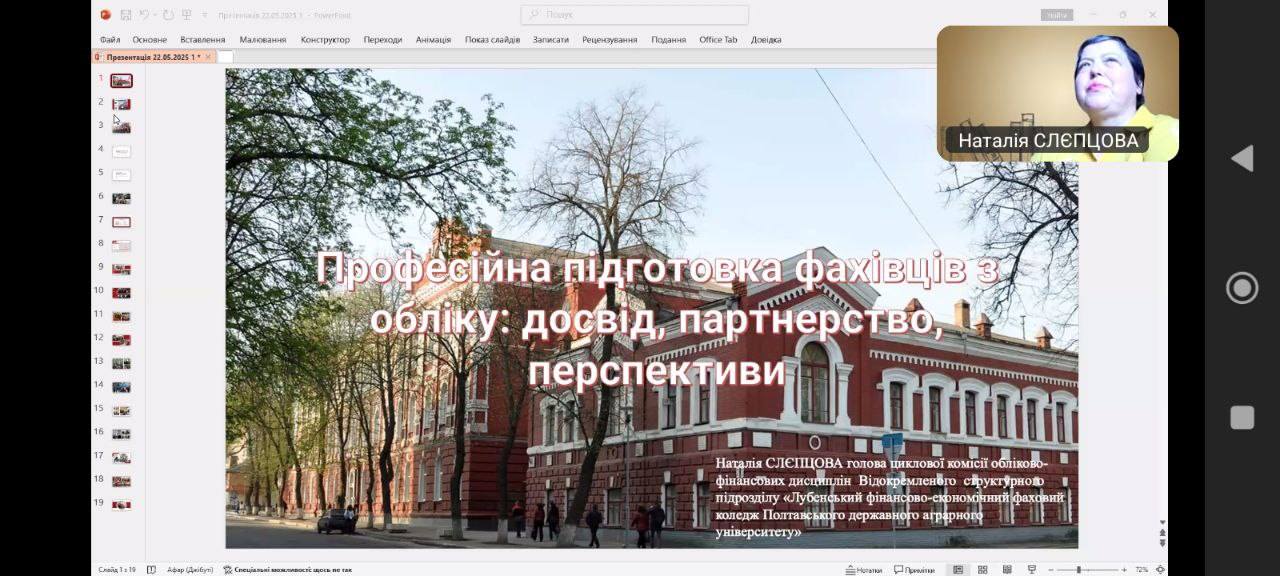
Task: Toggle the Примітки comments pane
Action: click(x=914, y=570)
